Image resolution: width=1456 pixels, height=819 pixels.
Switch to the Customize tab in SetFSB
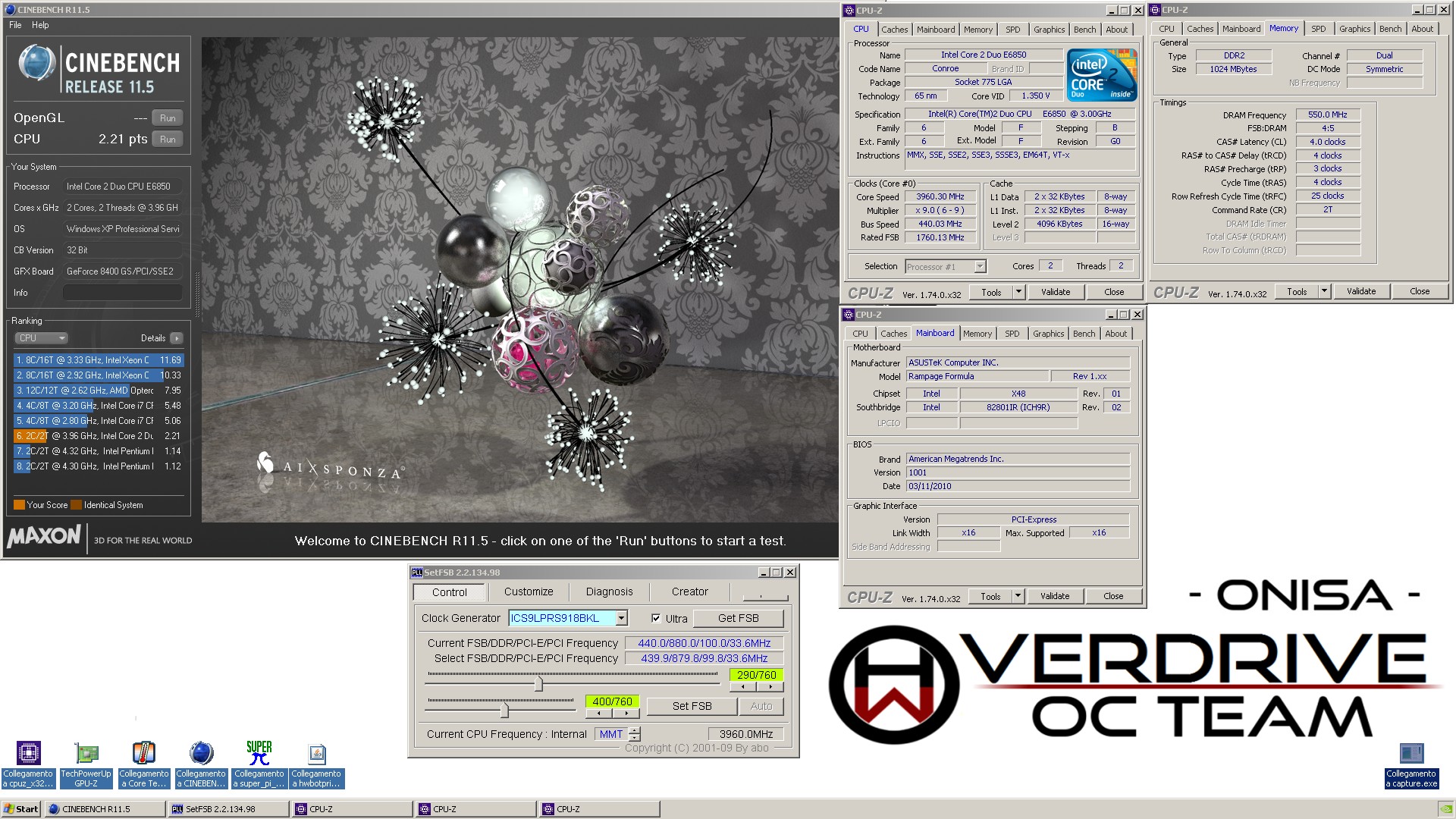(529, 591)
